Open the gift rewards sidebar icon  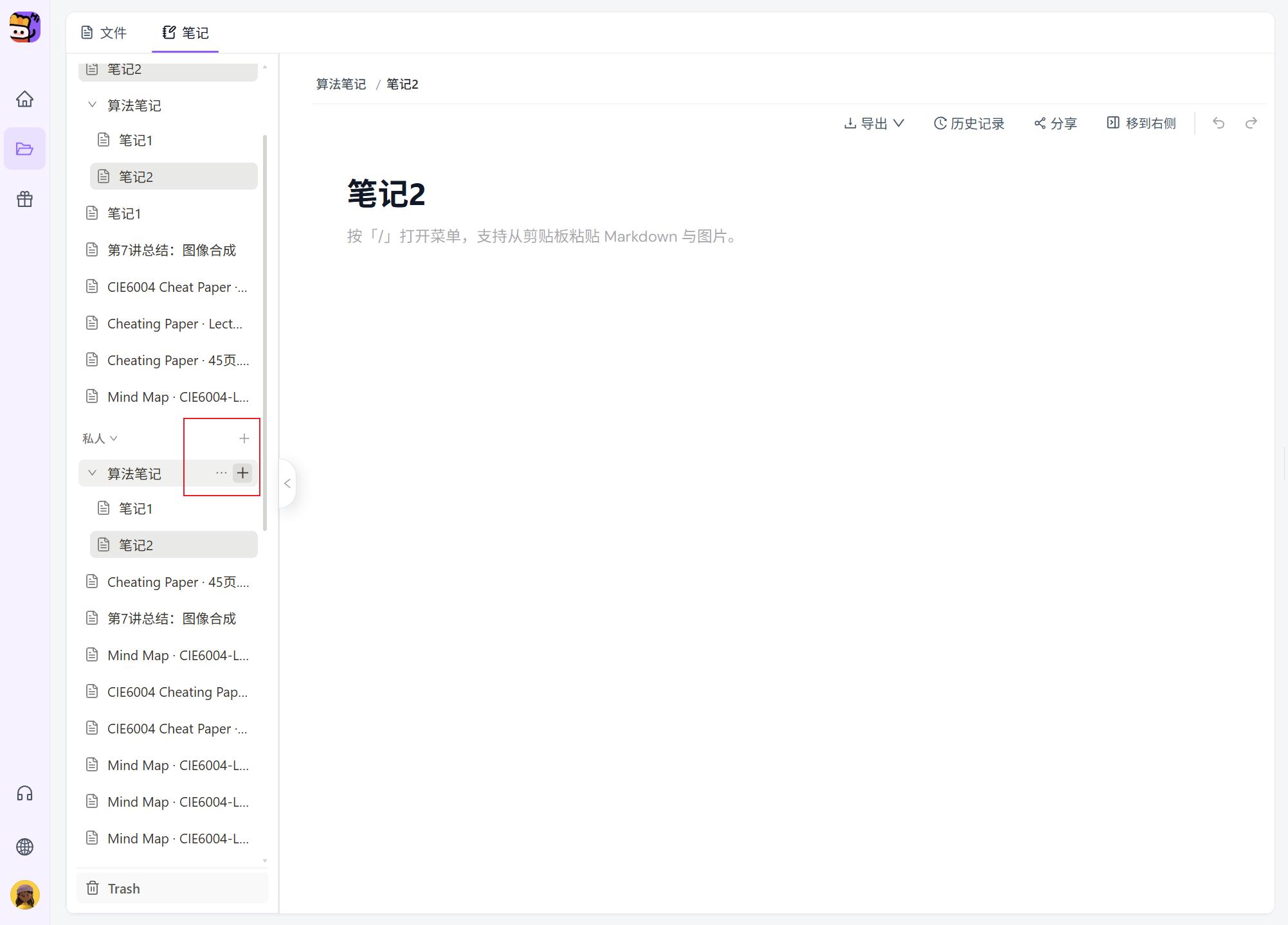click(25, 199)
